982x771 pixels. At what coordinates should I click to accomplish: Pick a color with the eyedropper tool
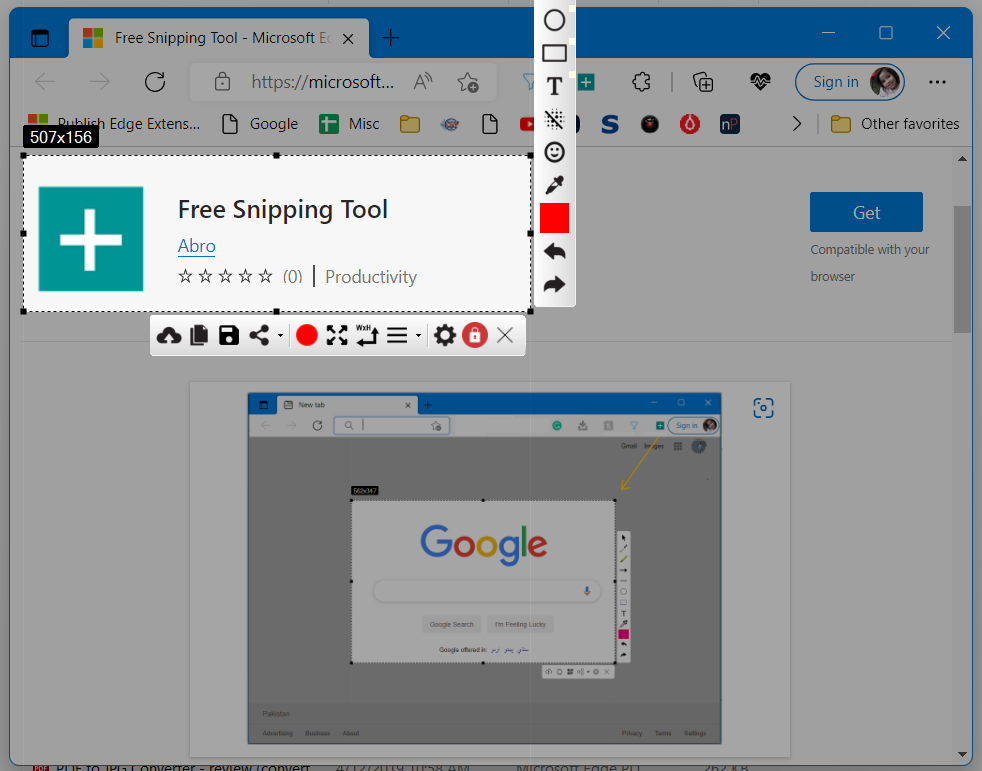[554, 185]
